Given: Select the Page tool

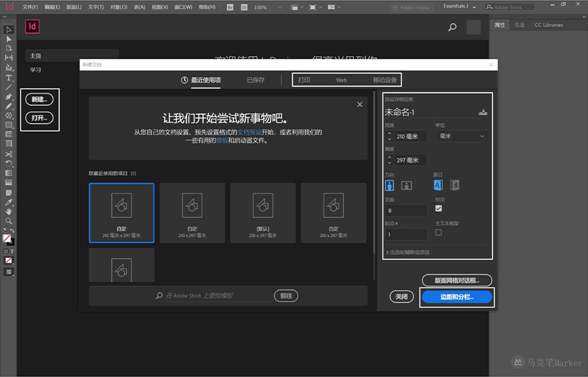Looking at the screenshot, I should [x=9, y=48].
